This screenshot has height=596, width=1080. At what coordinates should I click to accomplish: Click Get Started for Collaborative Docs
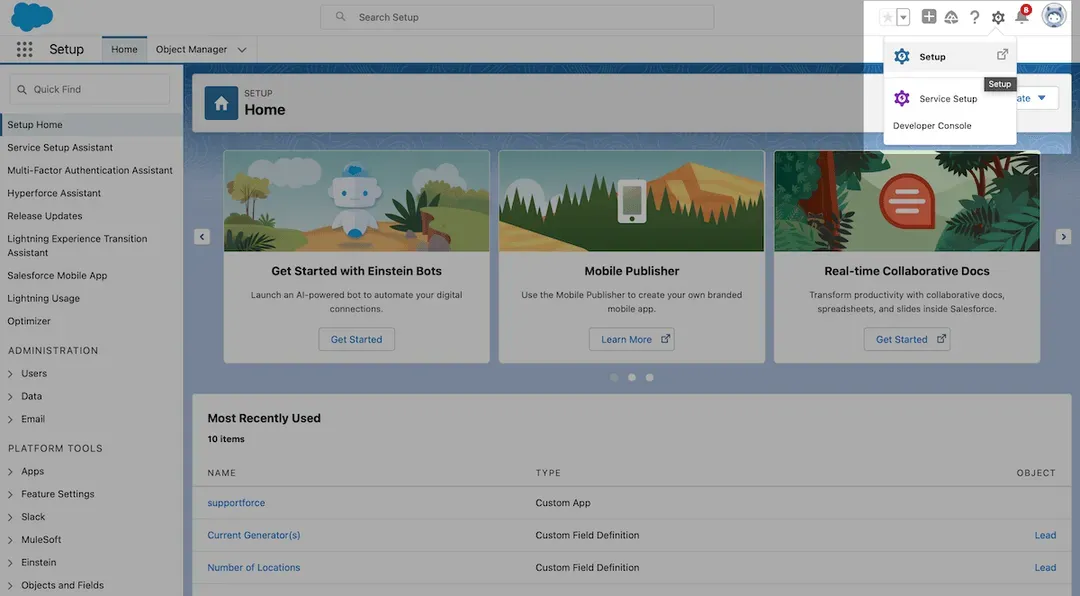pyautogui.click(x=907, y=339)
